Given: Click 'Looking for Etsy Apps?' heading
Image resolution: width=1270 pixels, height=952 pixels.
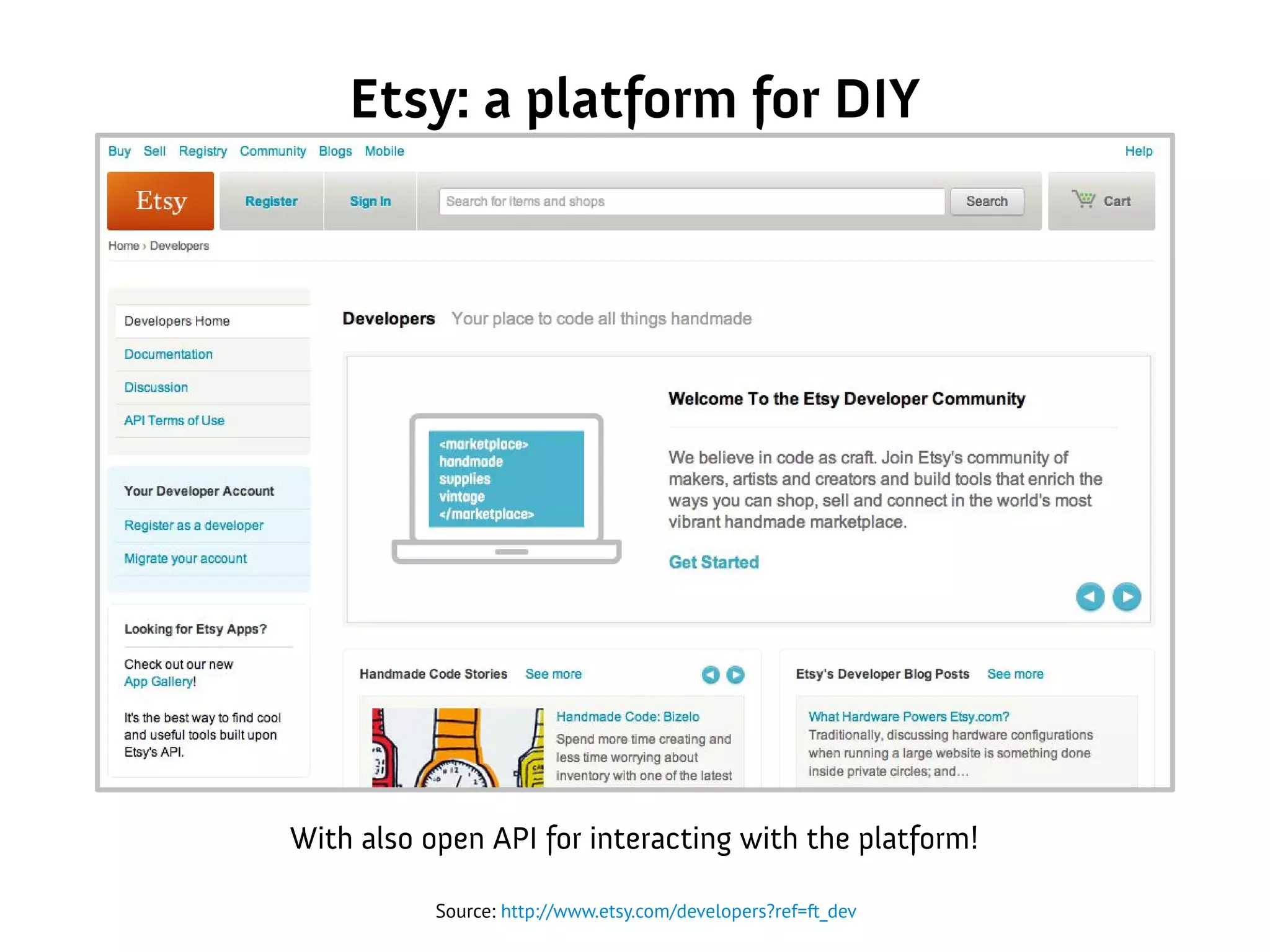Looking at the screenshot, I should 195,629.
